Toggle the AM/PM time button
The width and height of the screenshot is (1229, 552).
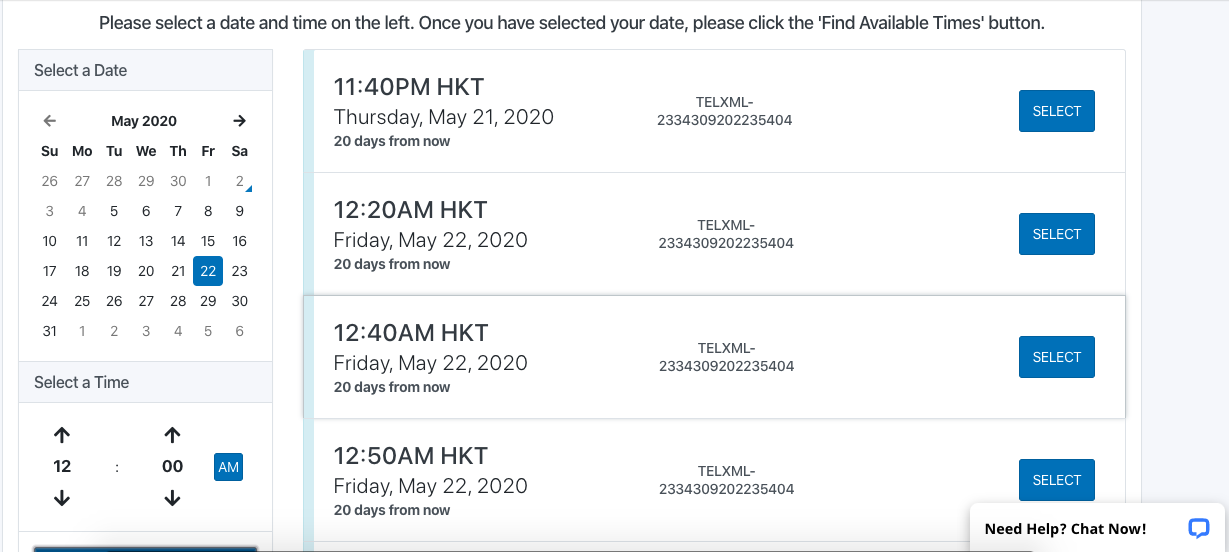click(228, 467)
